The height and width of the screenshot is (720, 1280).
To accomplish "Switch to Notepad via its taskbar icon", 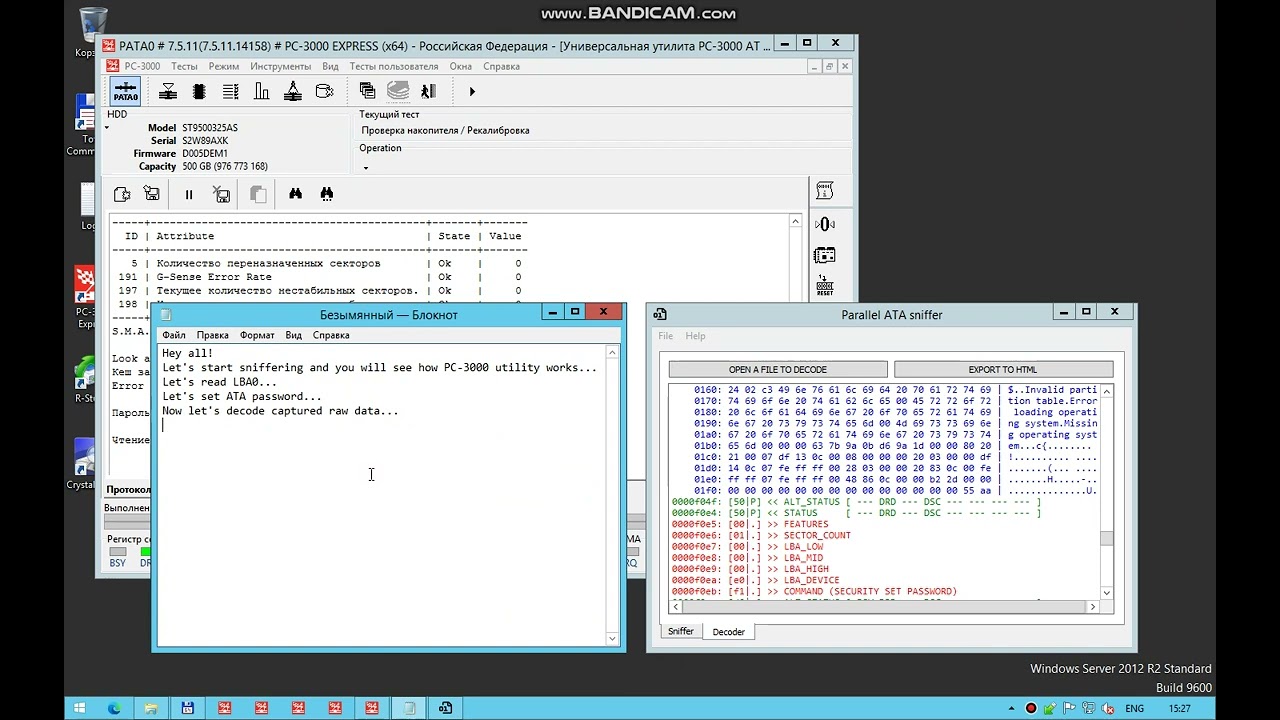I will pyautogui.click(x=409, y=708).
